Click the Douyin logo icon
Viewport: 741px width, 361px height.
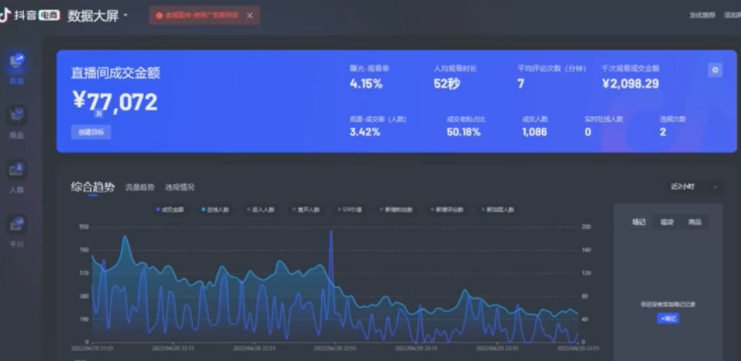(x=5, y=15)
